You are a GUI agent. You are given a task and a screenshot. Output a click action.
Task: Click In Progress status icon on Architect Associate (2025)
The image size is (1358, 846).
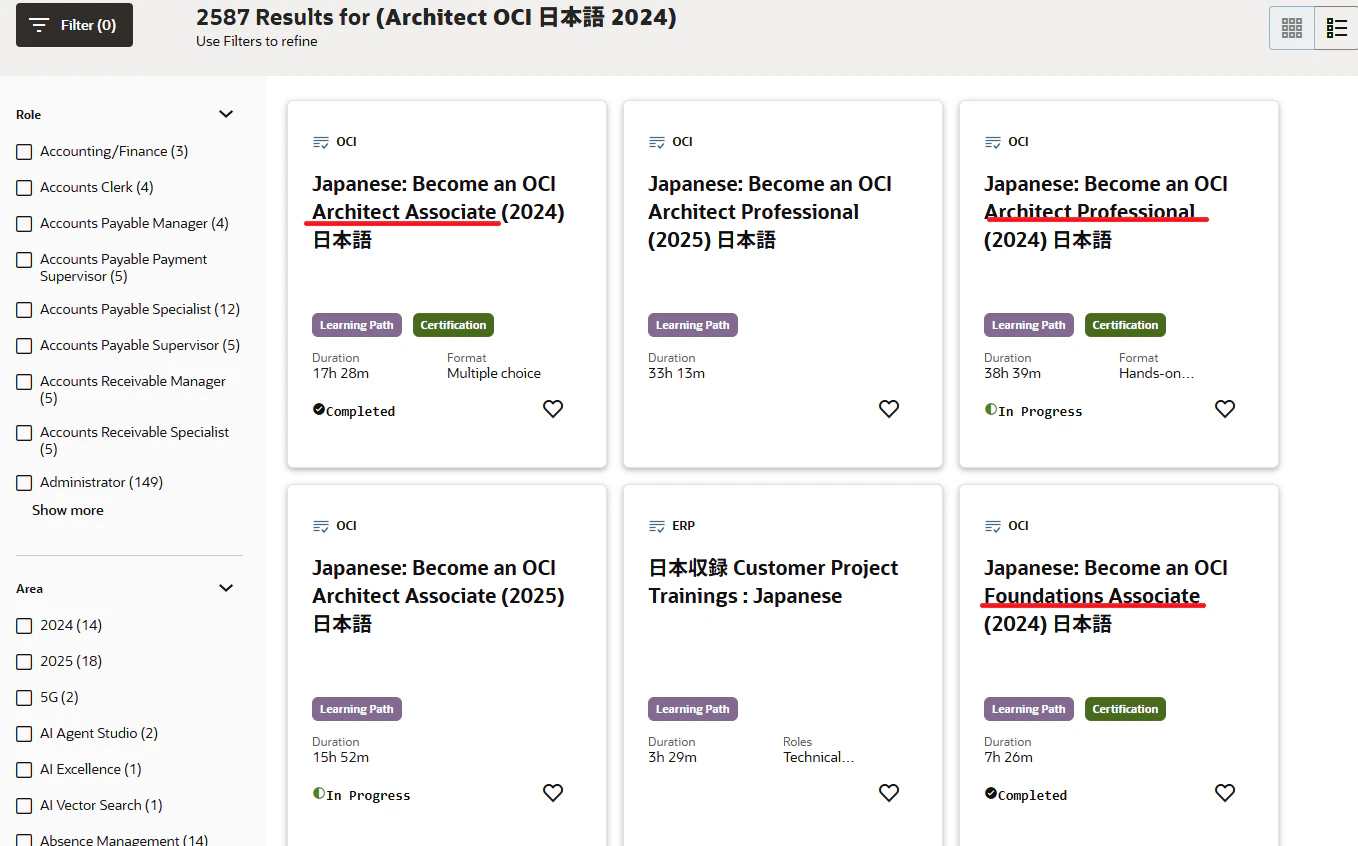point(319,793)
